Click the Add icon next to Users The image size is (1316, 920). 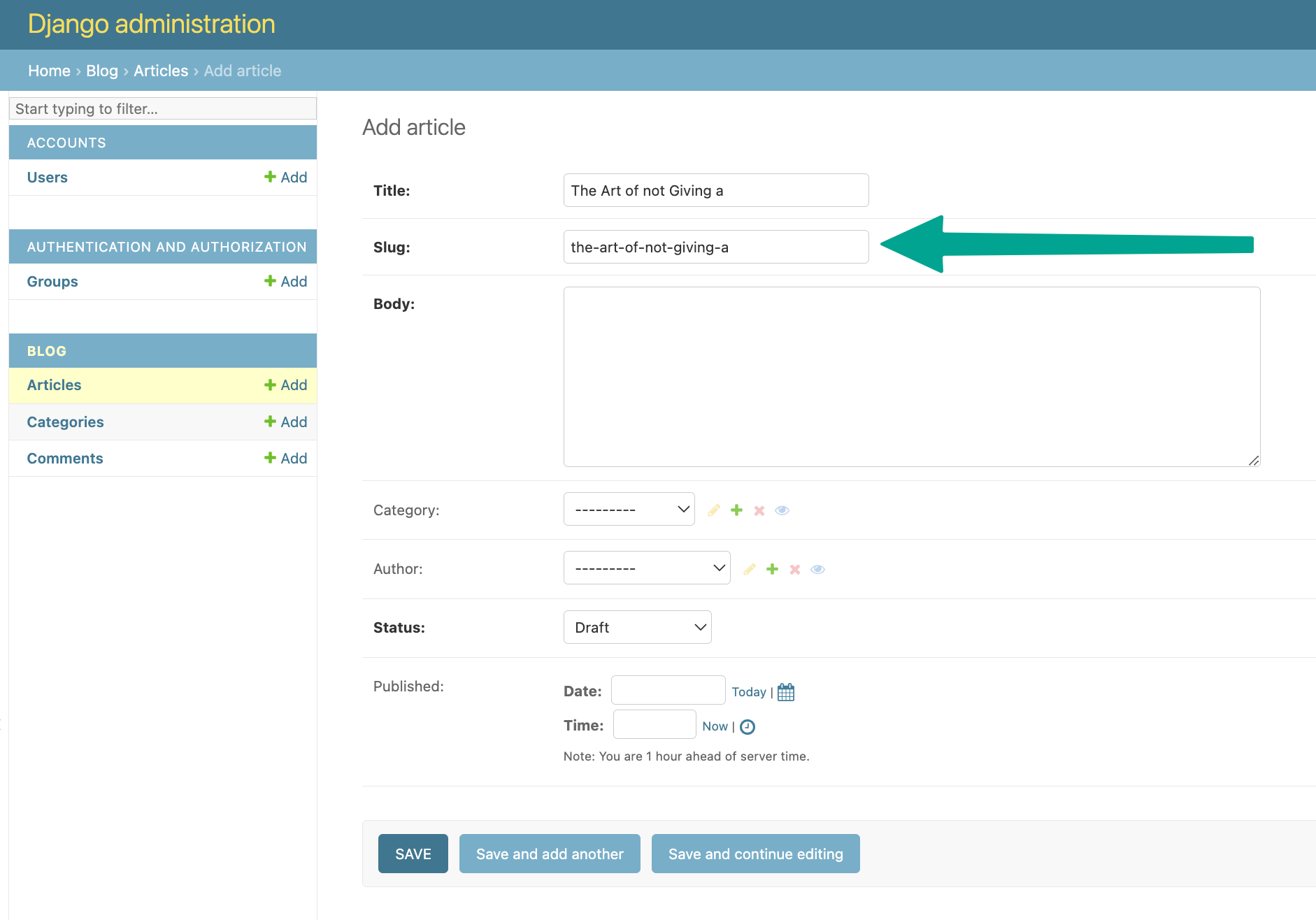285,177
